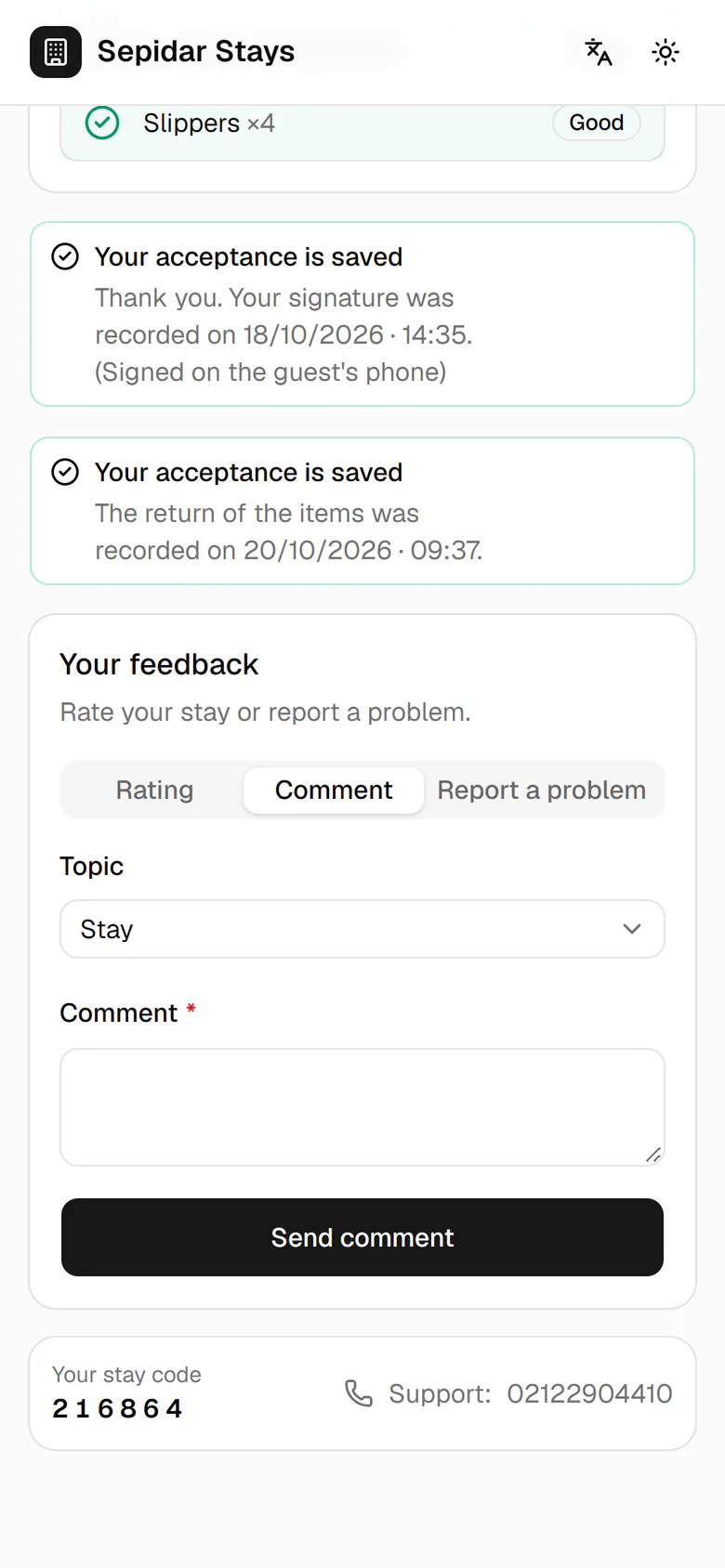
Task: Click the phone icon next to Support
Action: [359, 1393]
